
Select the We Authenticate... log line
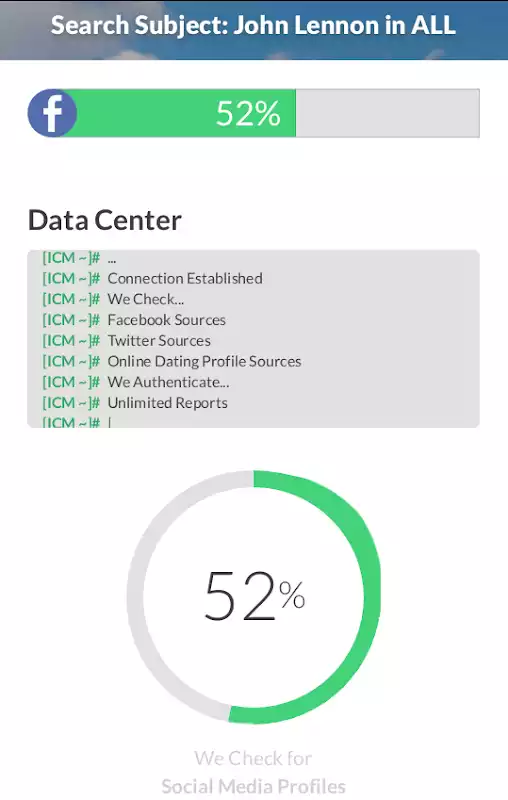(136, 382)
